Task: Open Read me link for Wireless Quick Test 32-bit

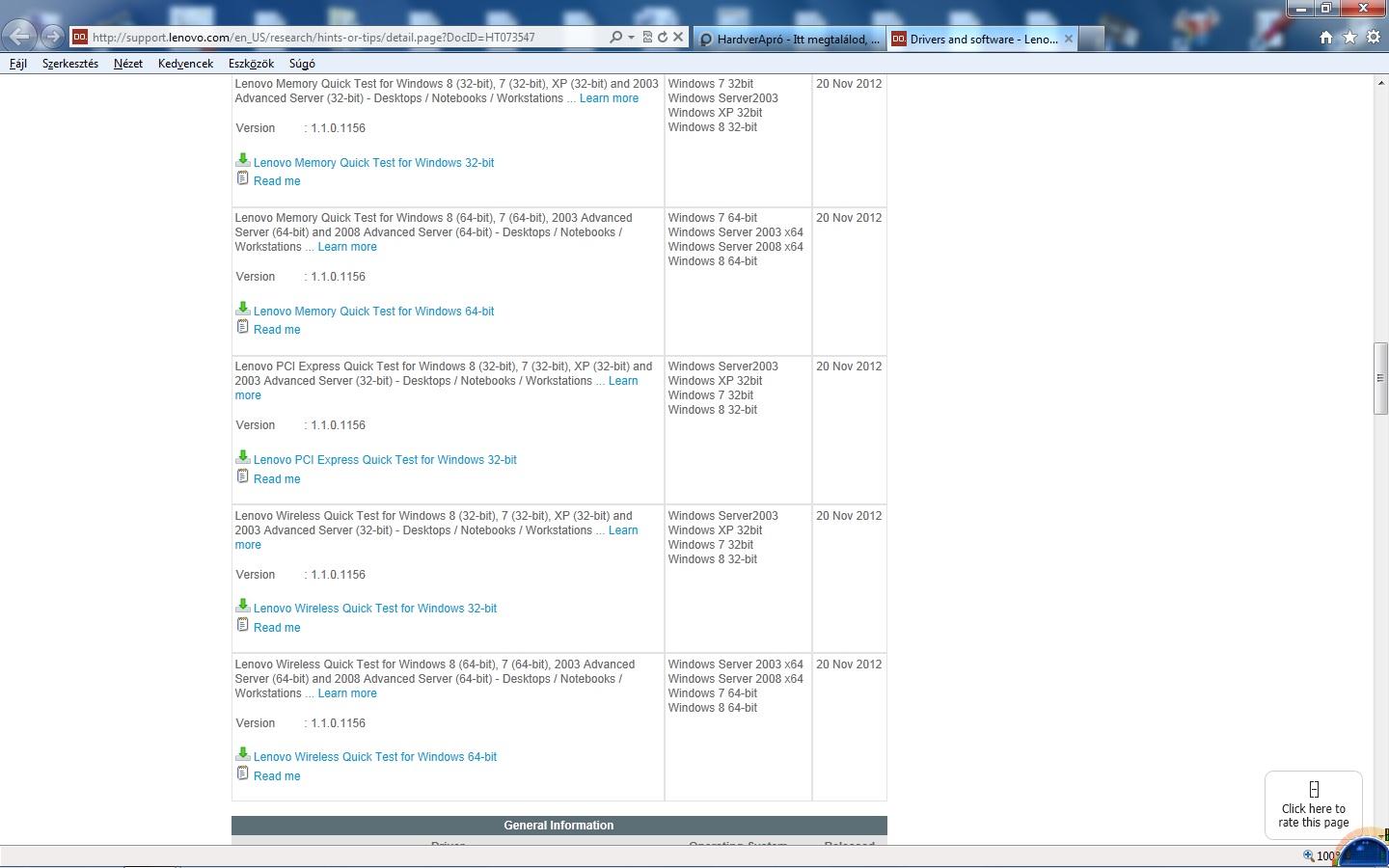Action: (x=277, y=628)
